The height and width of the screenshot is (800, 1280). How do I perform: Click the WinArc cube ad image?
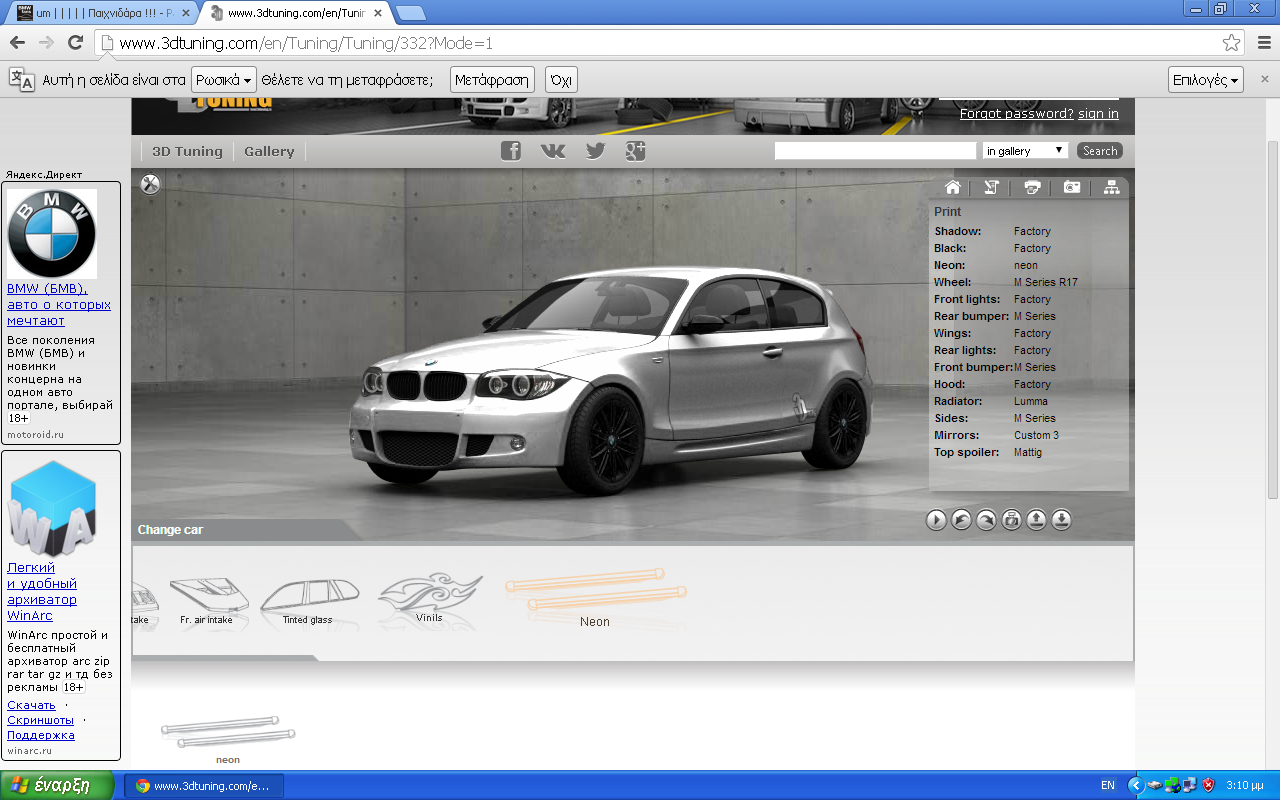coord(52,508)
